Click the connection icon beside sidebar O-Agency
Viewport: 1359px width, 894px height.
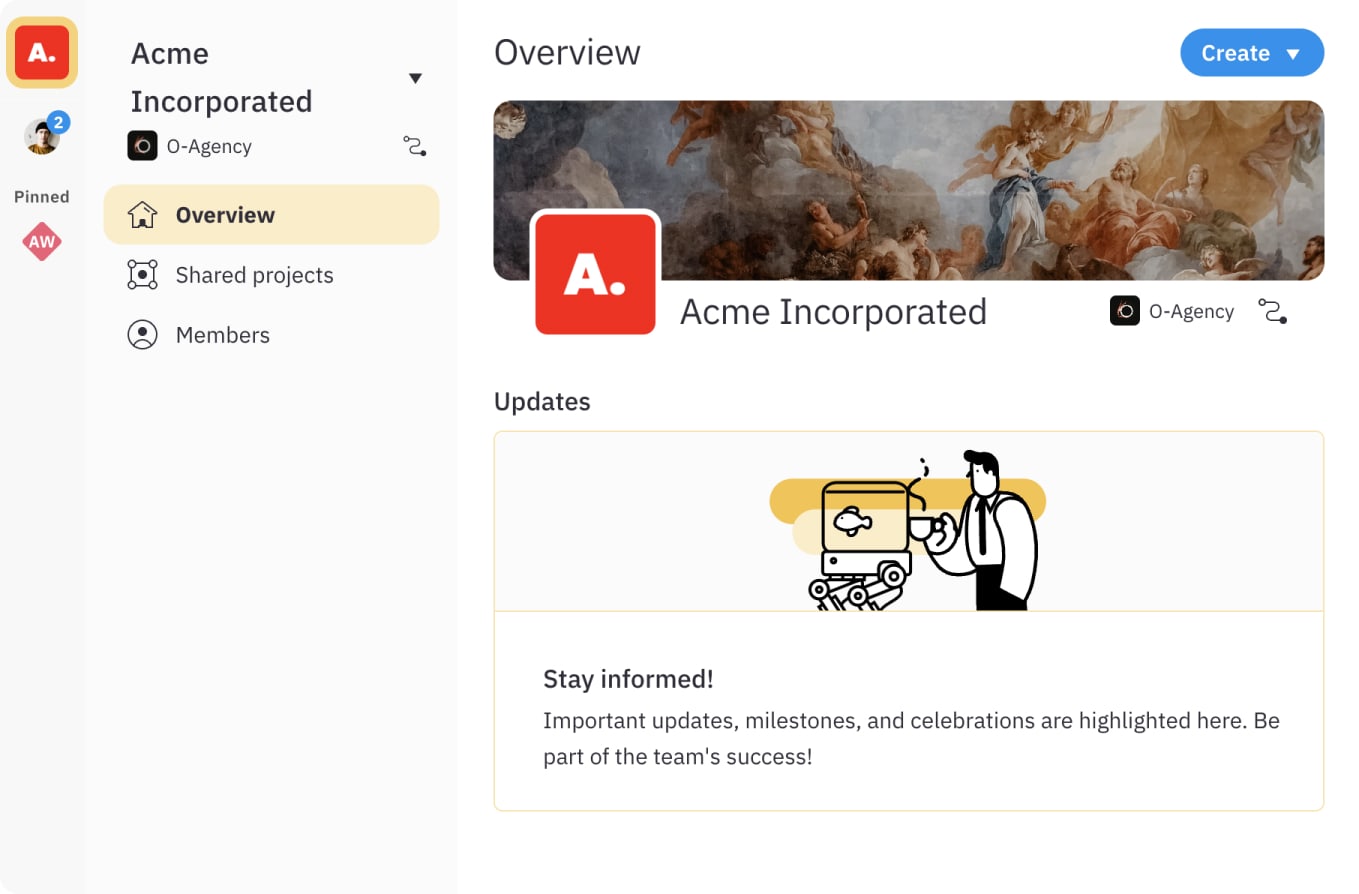click(415, 146)
